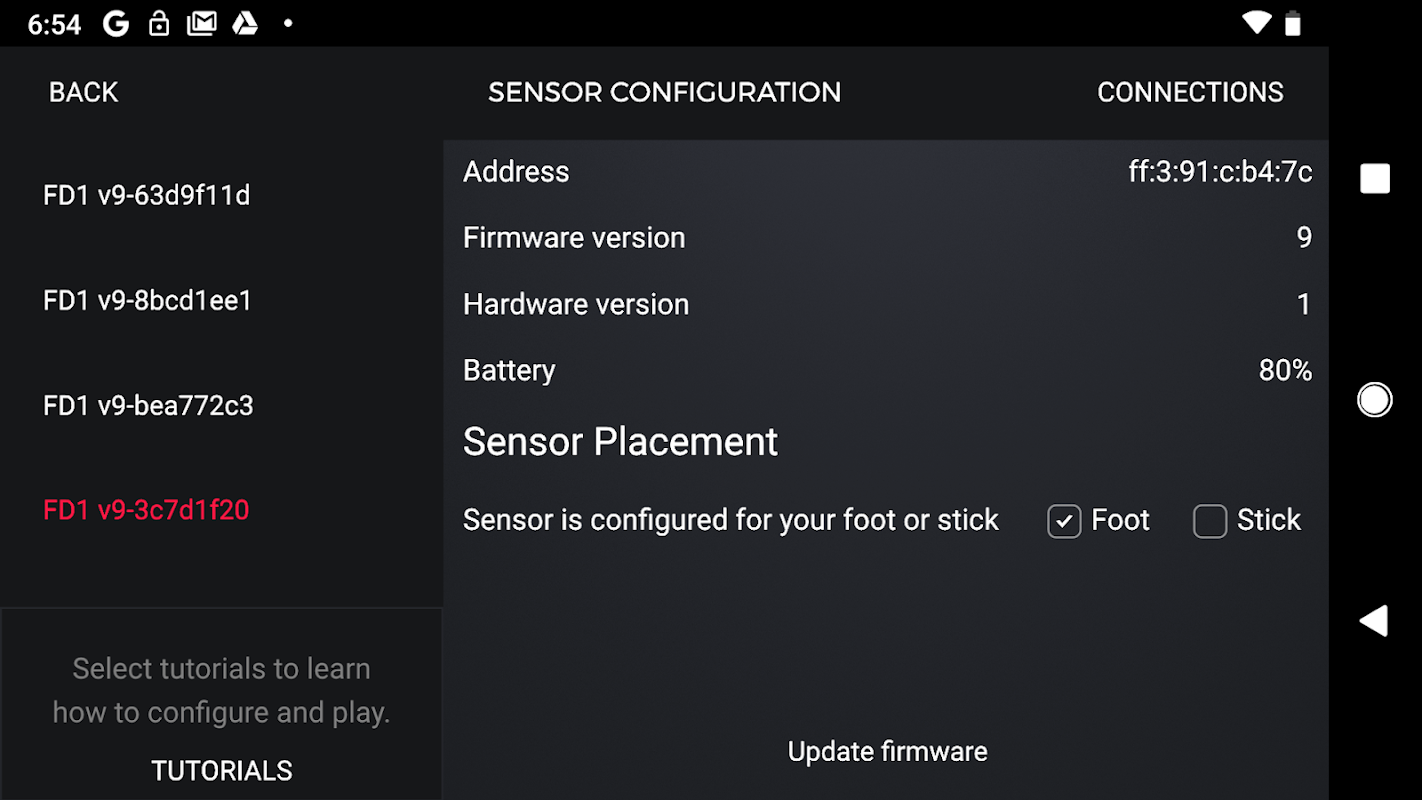Select sensor FD1 v9-8bcd1ee1
1422x800 pixels.
tap(148, 301)
